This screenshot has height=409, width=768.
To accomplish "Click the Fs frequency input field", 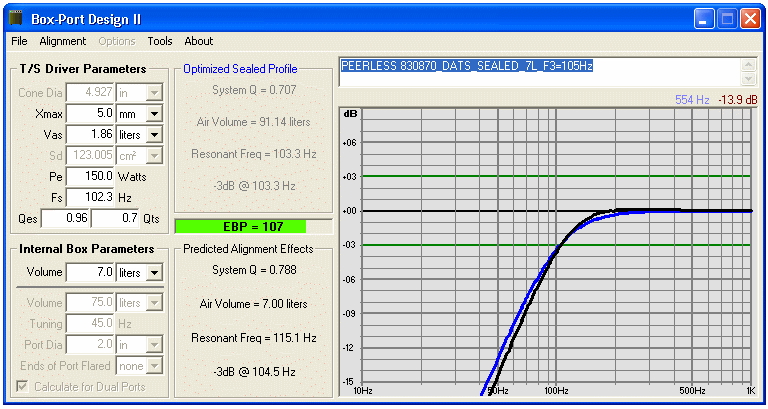I will pos(90,197).
